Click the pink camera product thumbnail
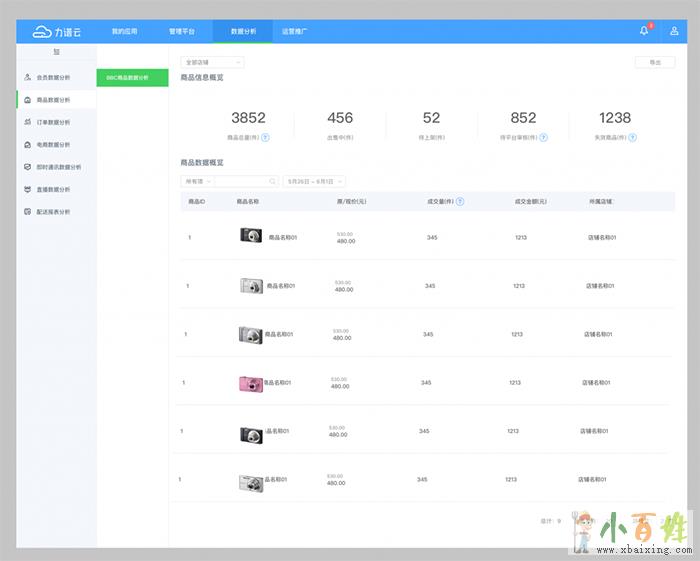 [249, 383]
